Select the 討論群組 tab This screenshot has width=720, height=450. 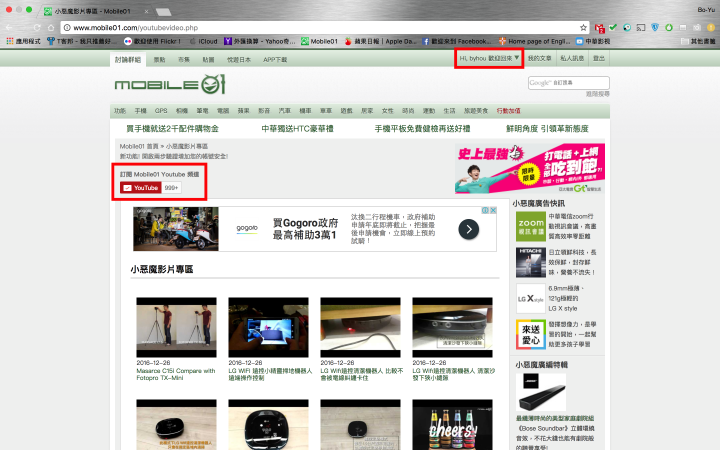tap(128, 60)
